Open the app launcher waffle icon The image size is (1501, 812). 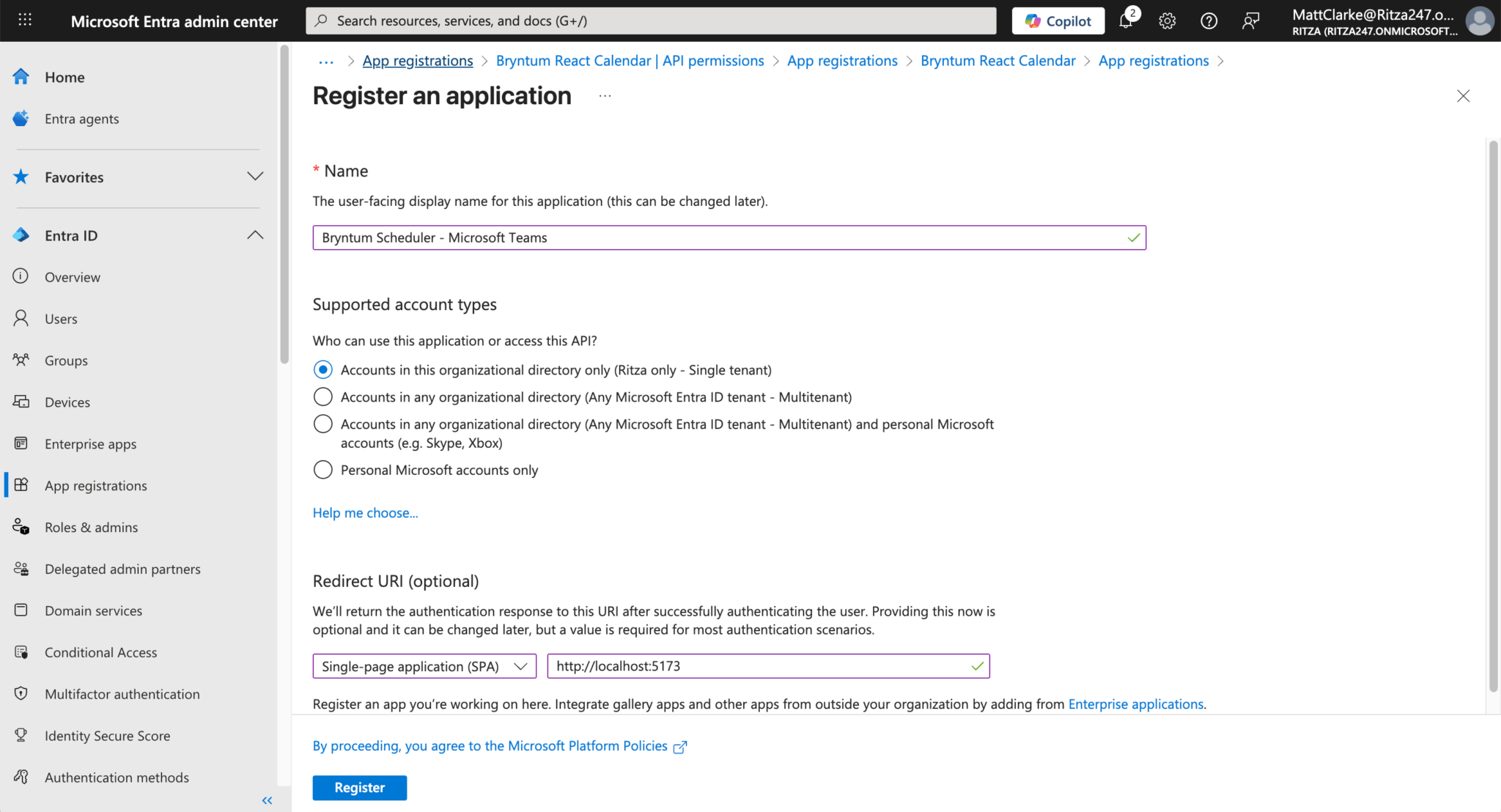pyautogui.click(x=24, y=21)
